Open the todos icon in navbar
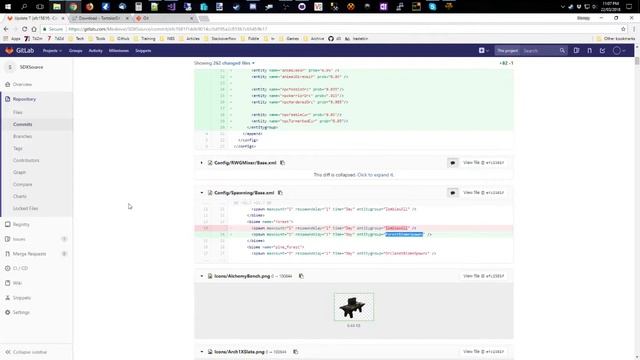640x360 pixels. coord(602,51)
